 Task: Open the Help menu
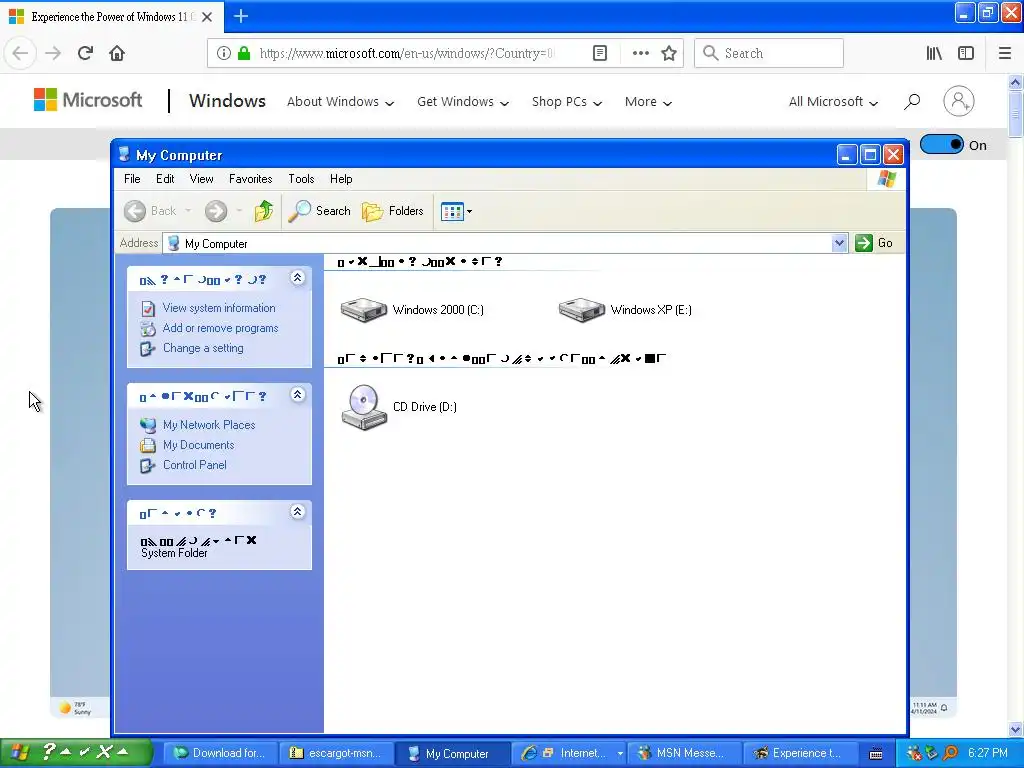[x=341, y=179]
